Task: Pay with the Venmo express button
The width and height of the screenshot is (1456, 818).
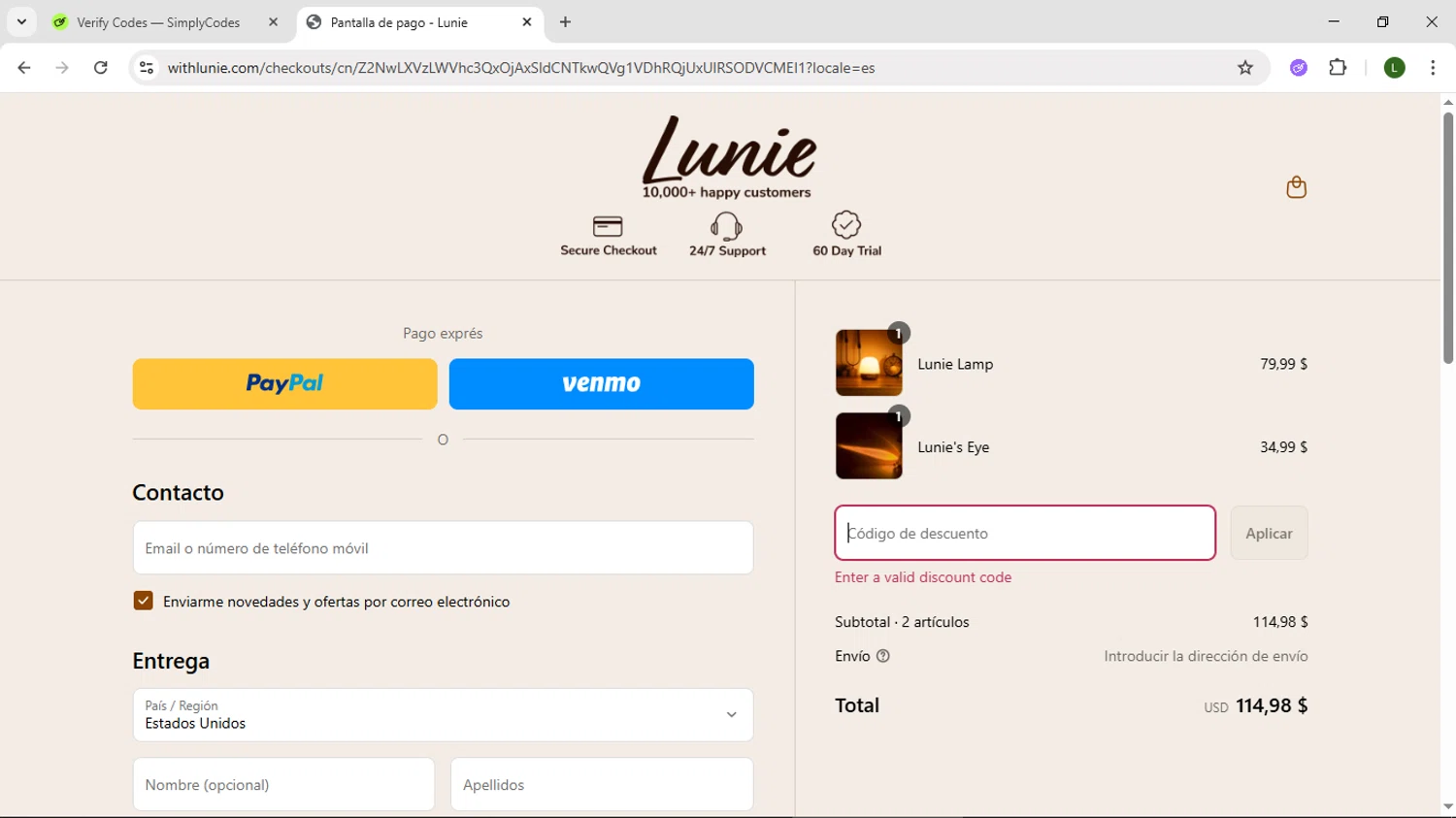Action: tap(601, 383)
